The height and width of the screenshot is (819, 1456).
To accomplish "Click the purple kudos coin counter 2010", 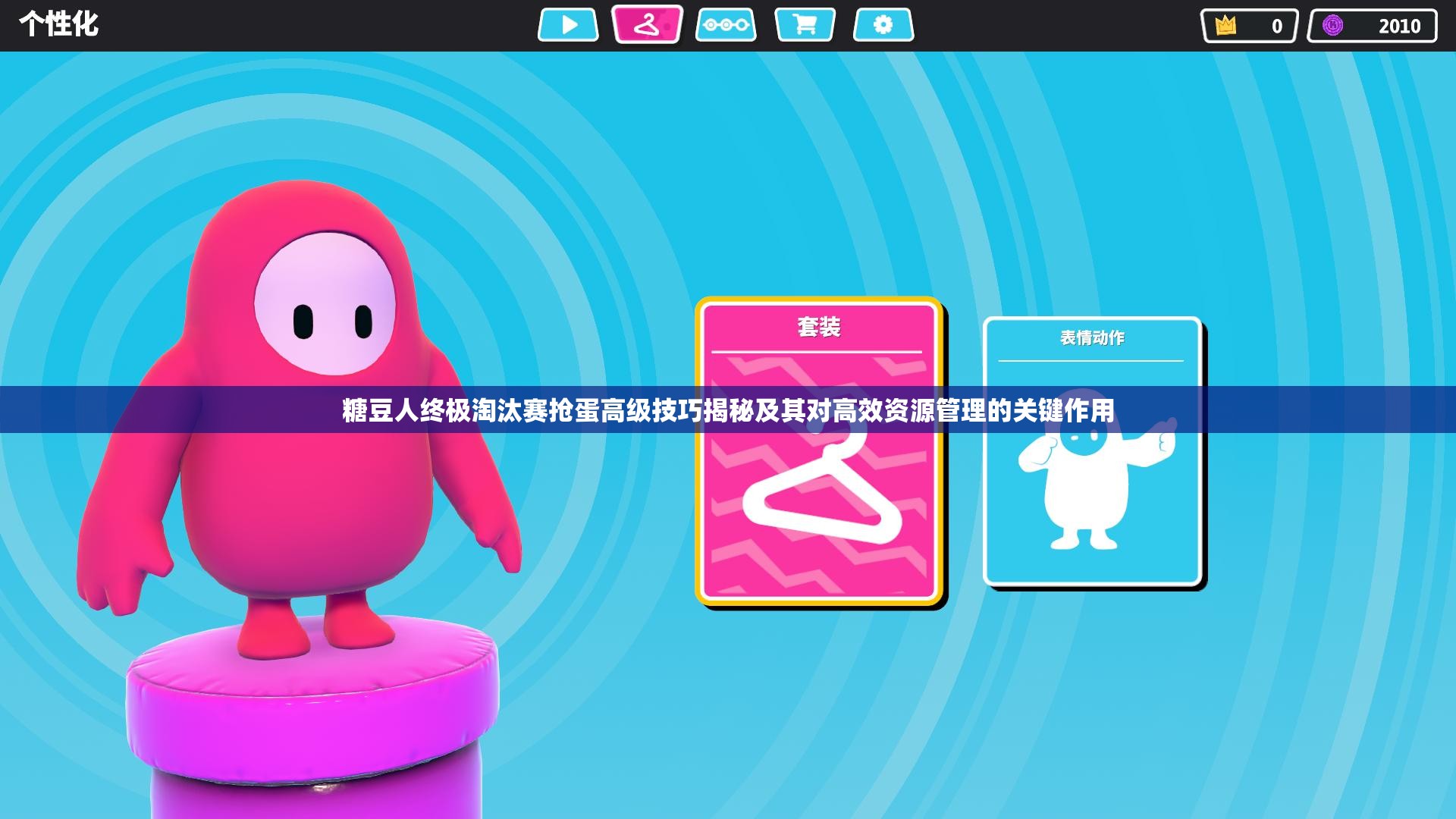I will [x=1372, y=26].
